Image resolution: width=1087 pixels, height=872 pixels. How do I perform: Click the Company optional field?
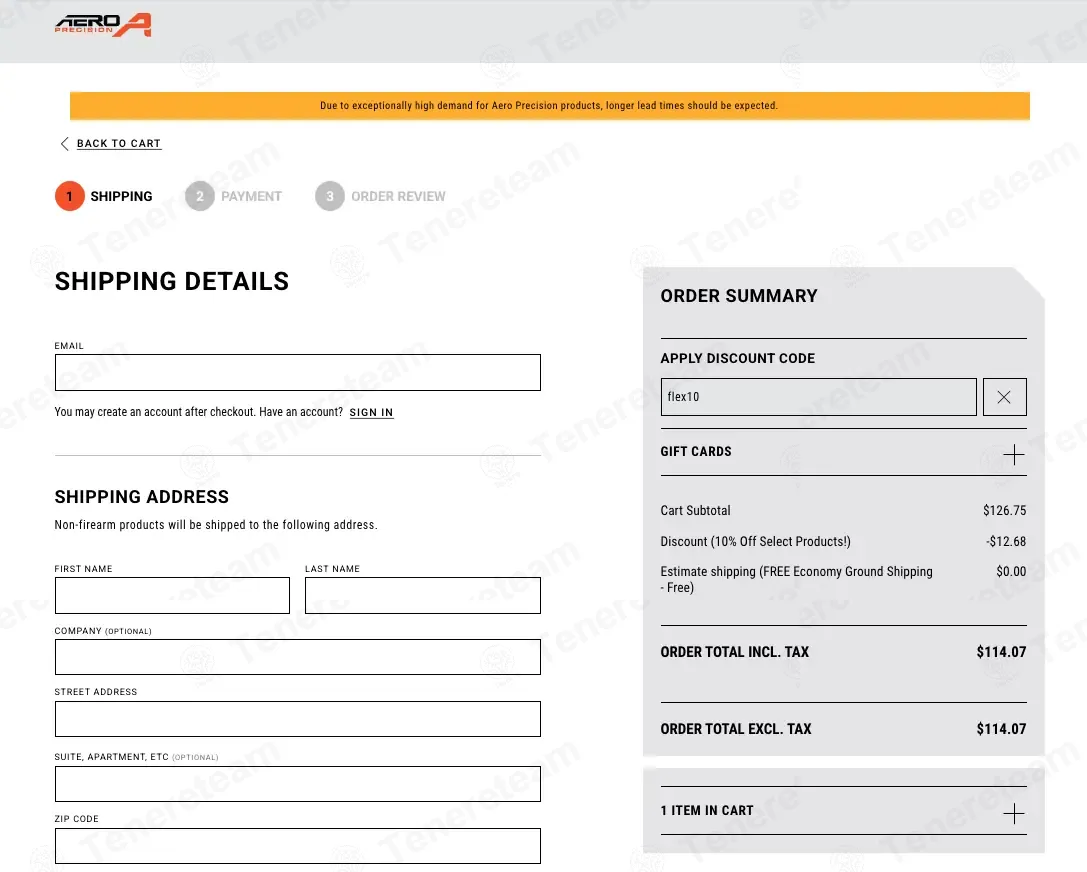pyautogui.click(x=297, y=657)
